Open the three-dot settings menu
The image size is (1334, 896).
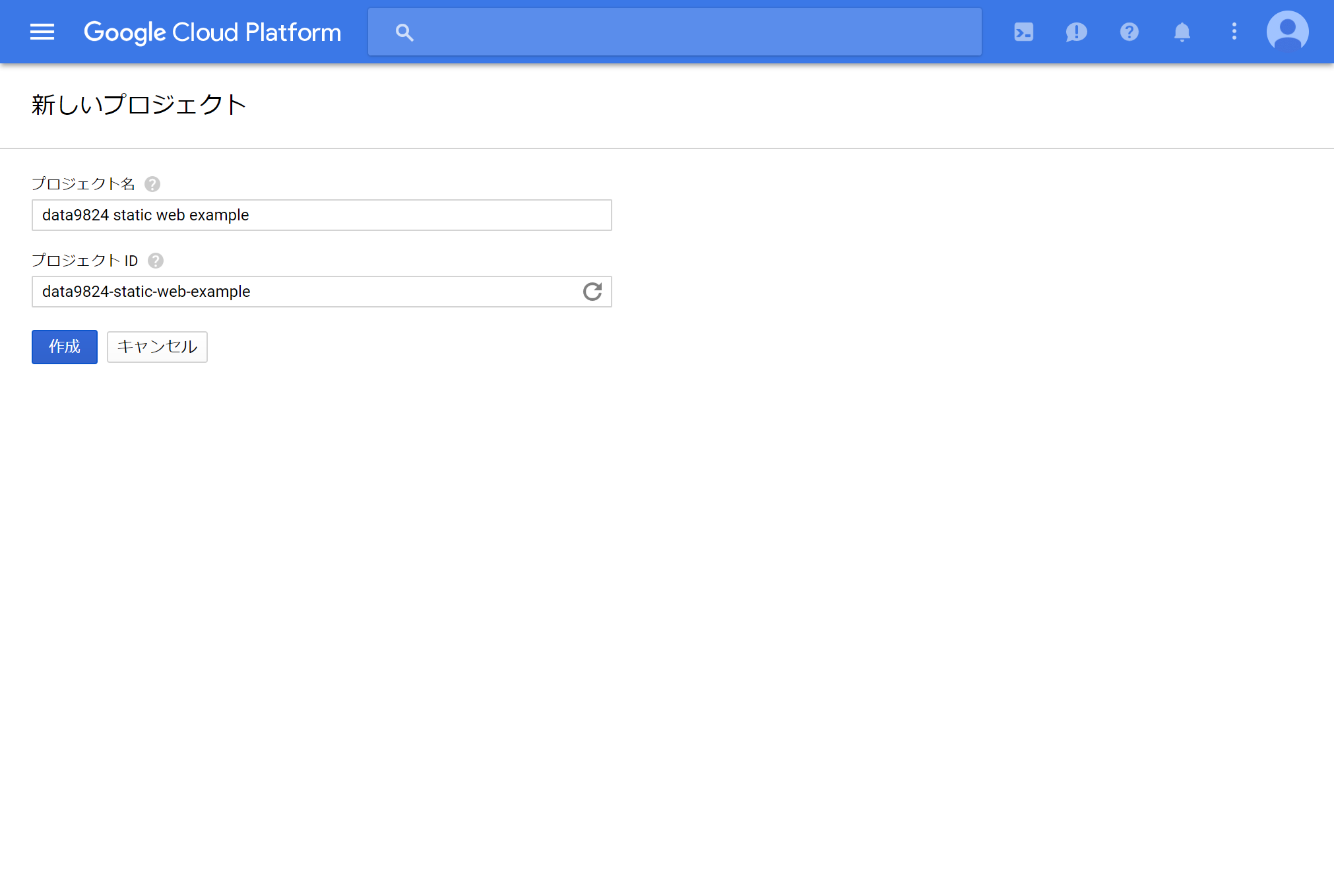1234,32
